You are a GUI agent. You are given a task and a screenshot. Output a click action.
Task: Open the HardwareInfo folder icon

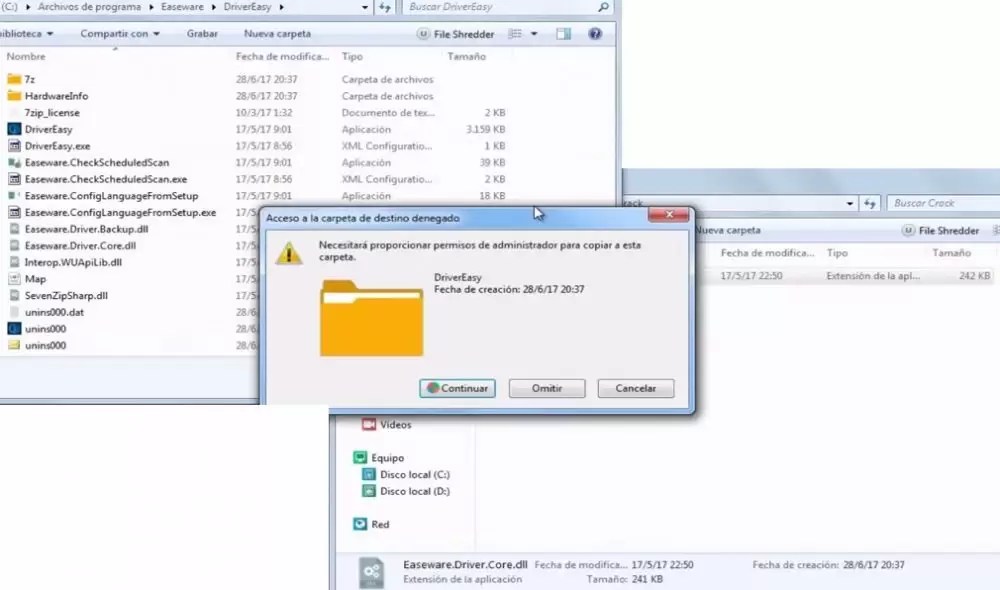(x=14, y=96)
